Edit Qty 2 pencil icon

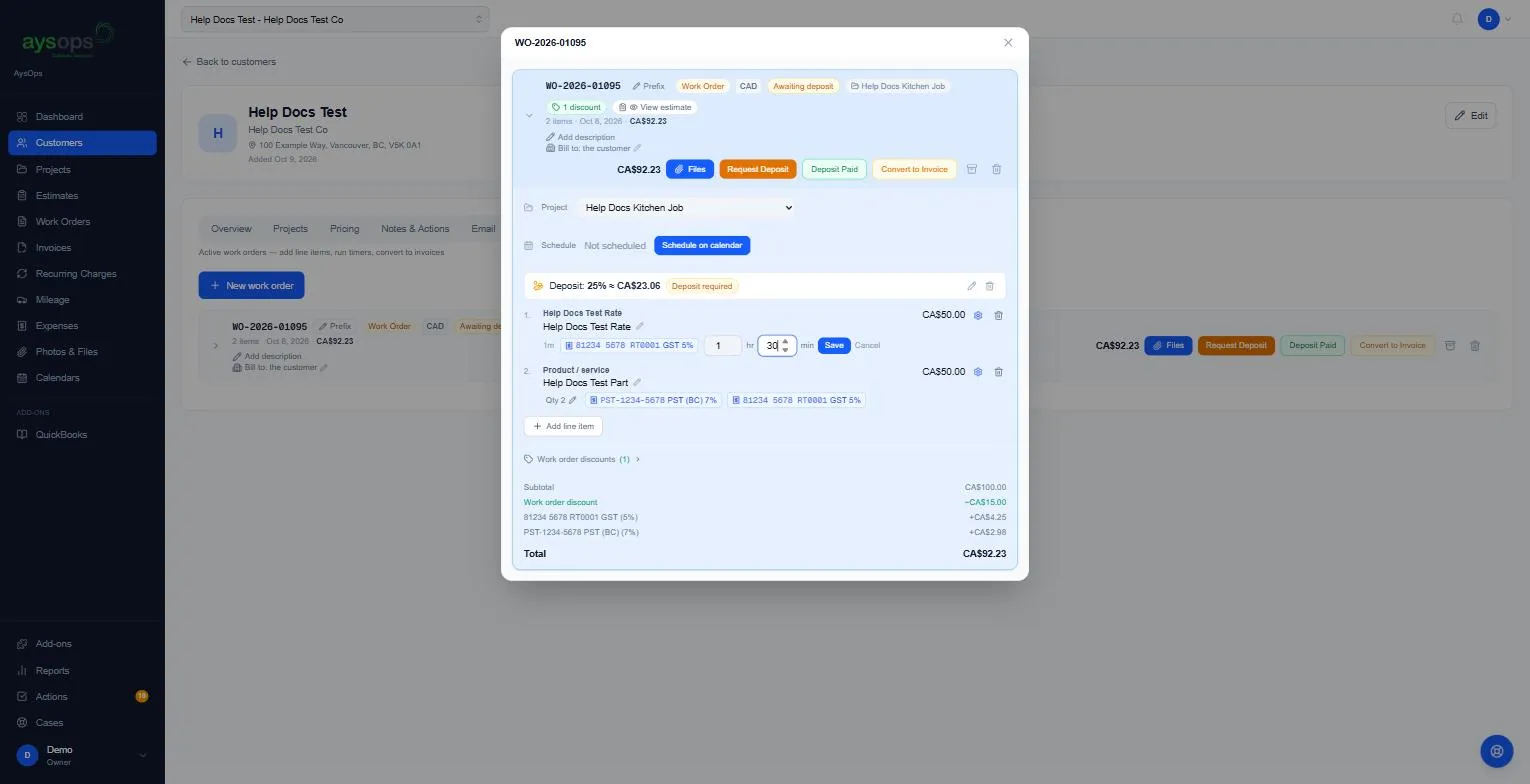point(573,400)
